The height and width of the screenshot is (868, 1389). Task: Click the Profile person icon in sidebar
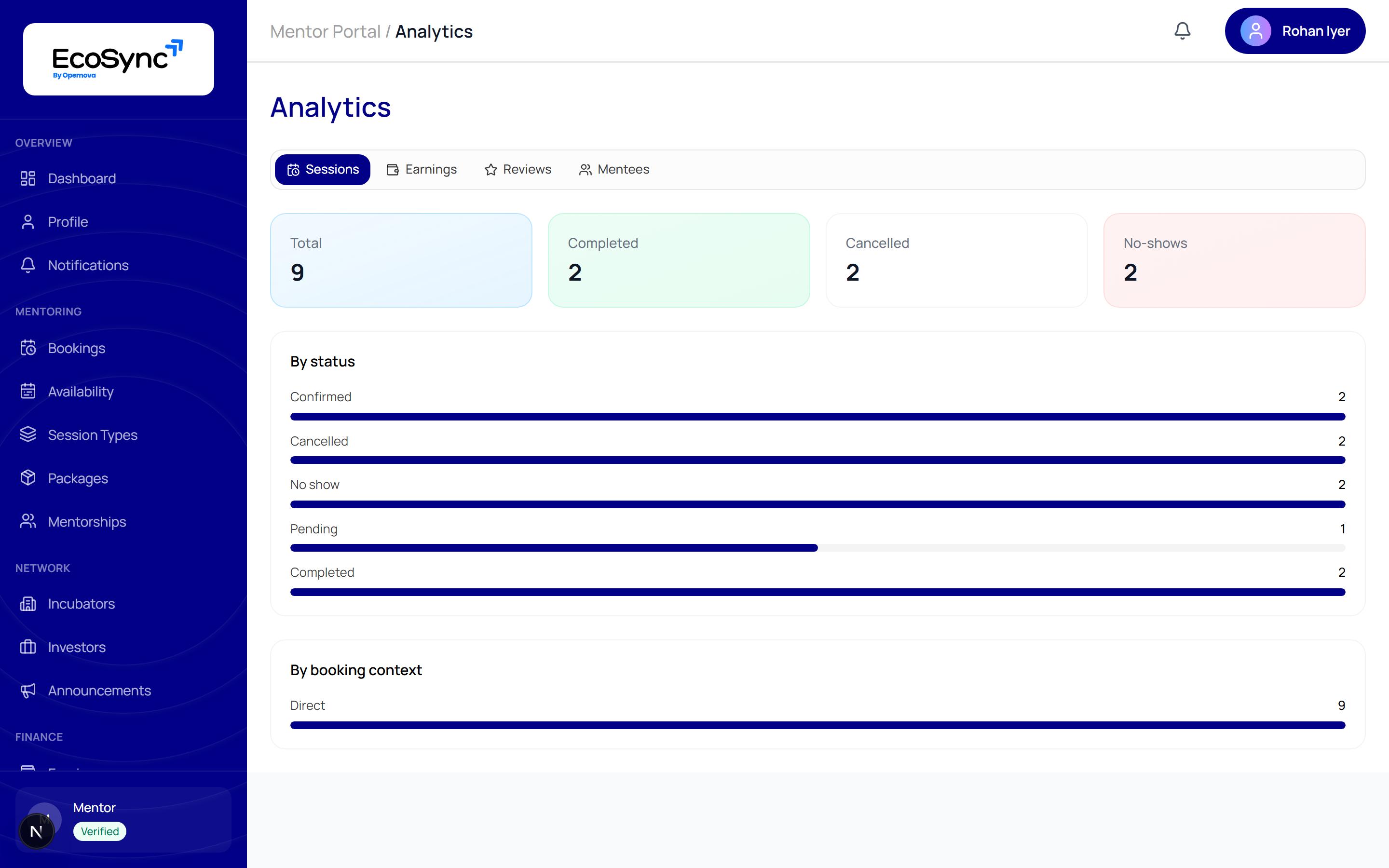coord(27,222)
